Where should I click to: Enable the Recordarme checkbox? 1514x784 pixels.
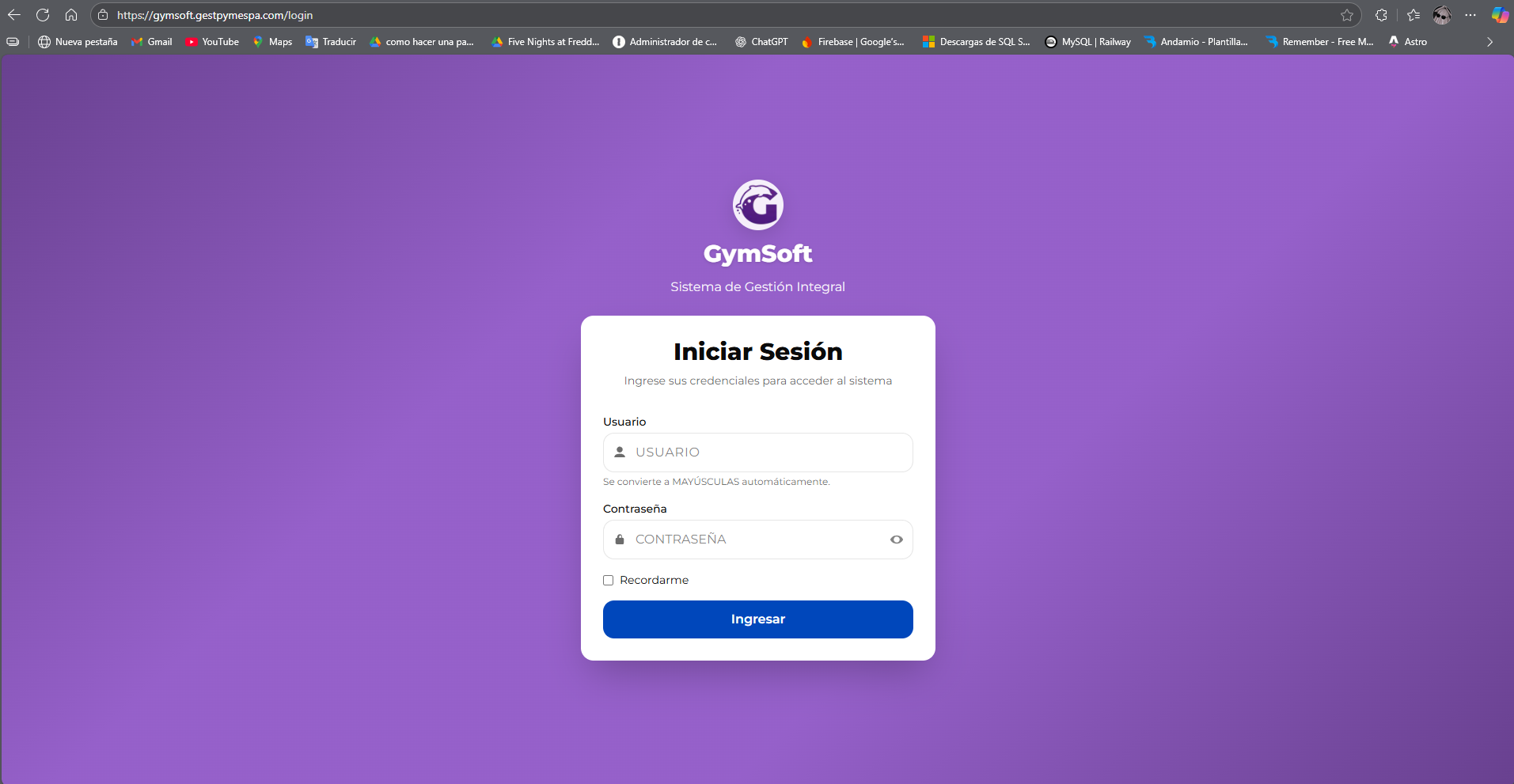coord(608,580)
